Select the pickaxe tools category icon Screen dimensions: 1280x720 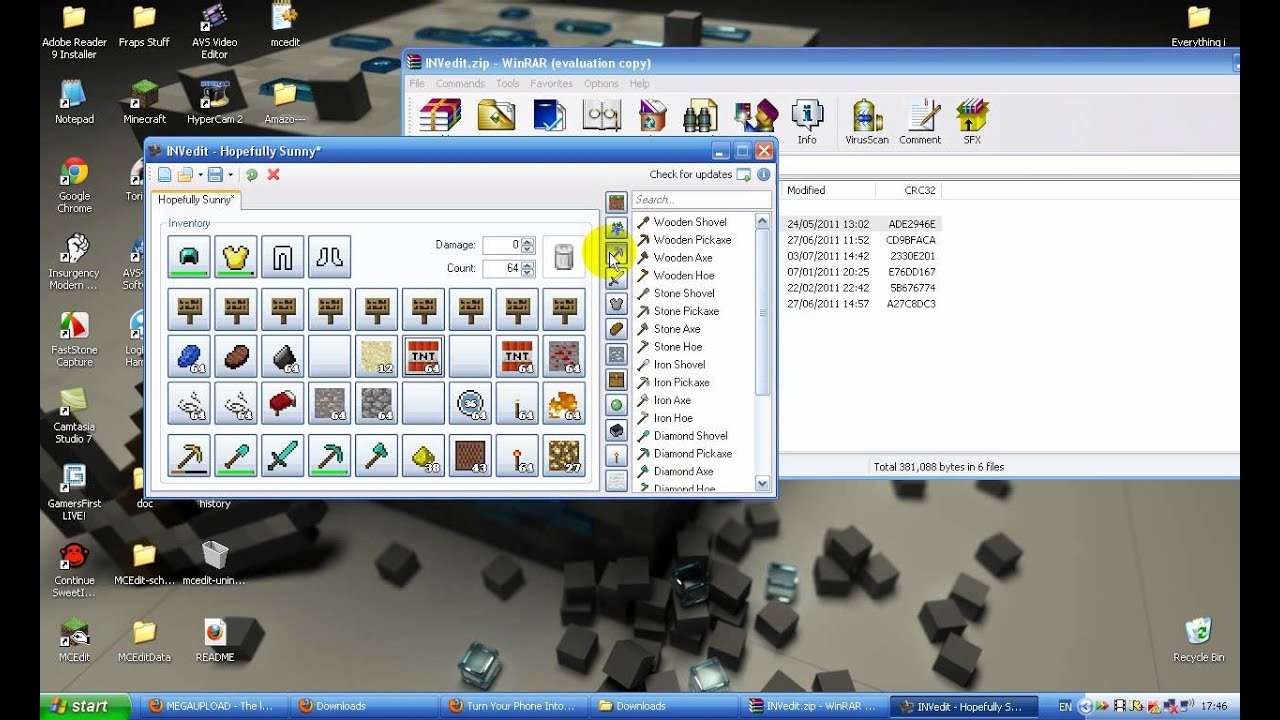(x=617, y=253)
